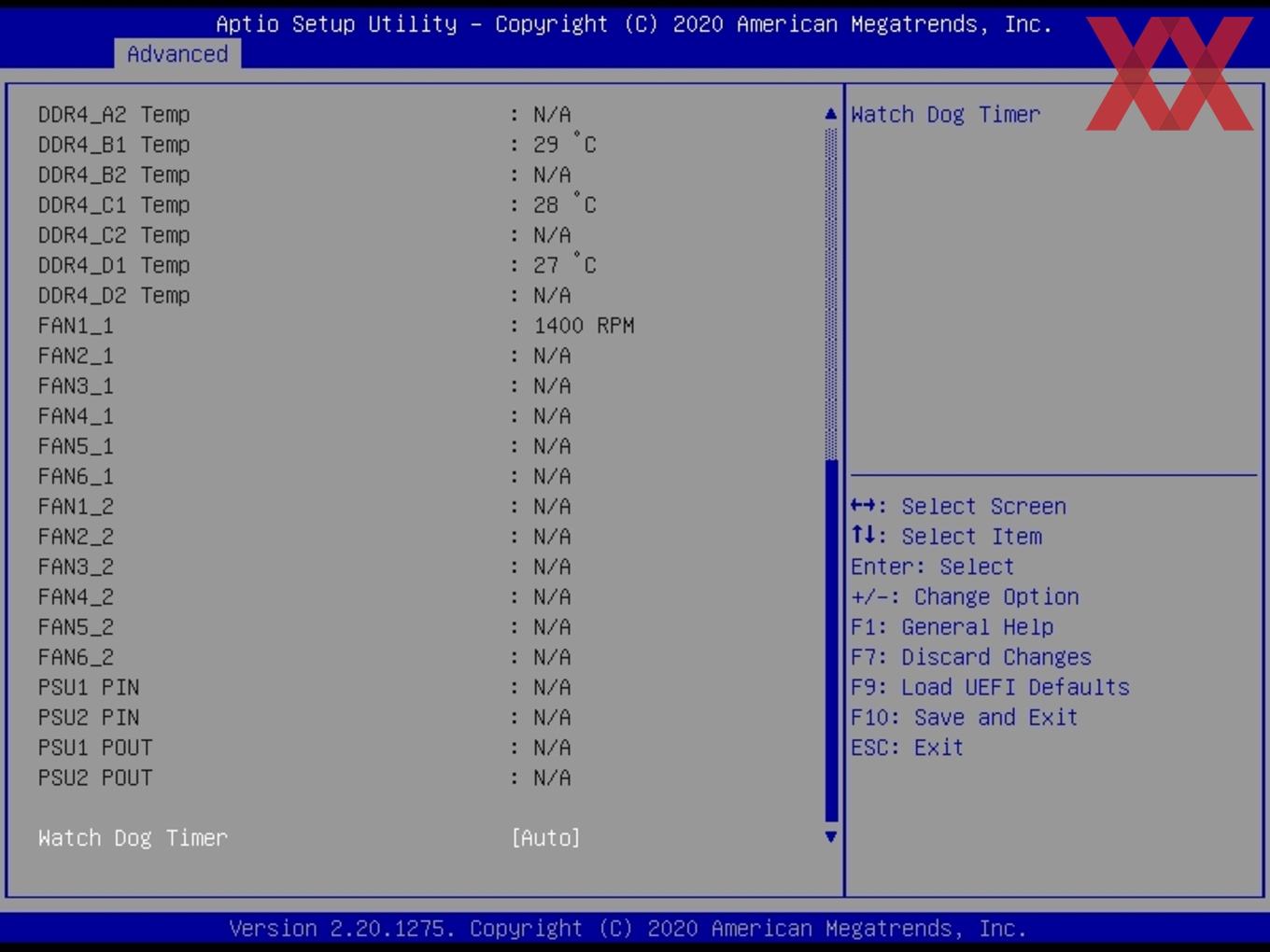Click the scrollbar up arrow
1270x952 pixels.
coord(831,114)
